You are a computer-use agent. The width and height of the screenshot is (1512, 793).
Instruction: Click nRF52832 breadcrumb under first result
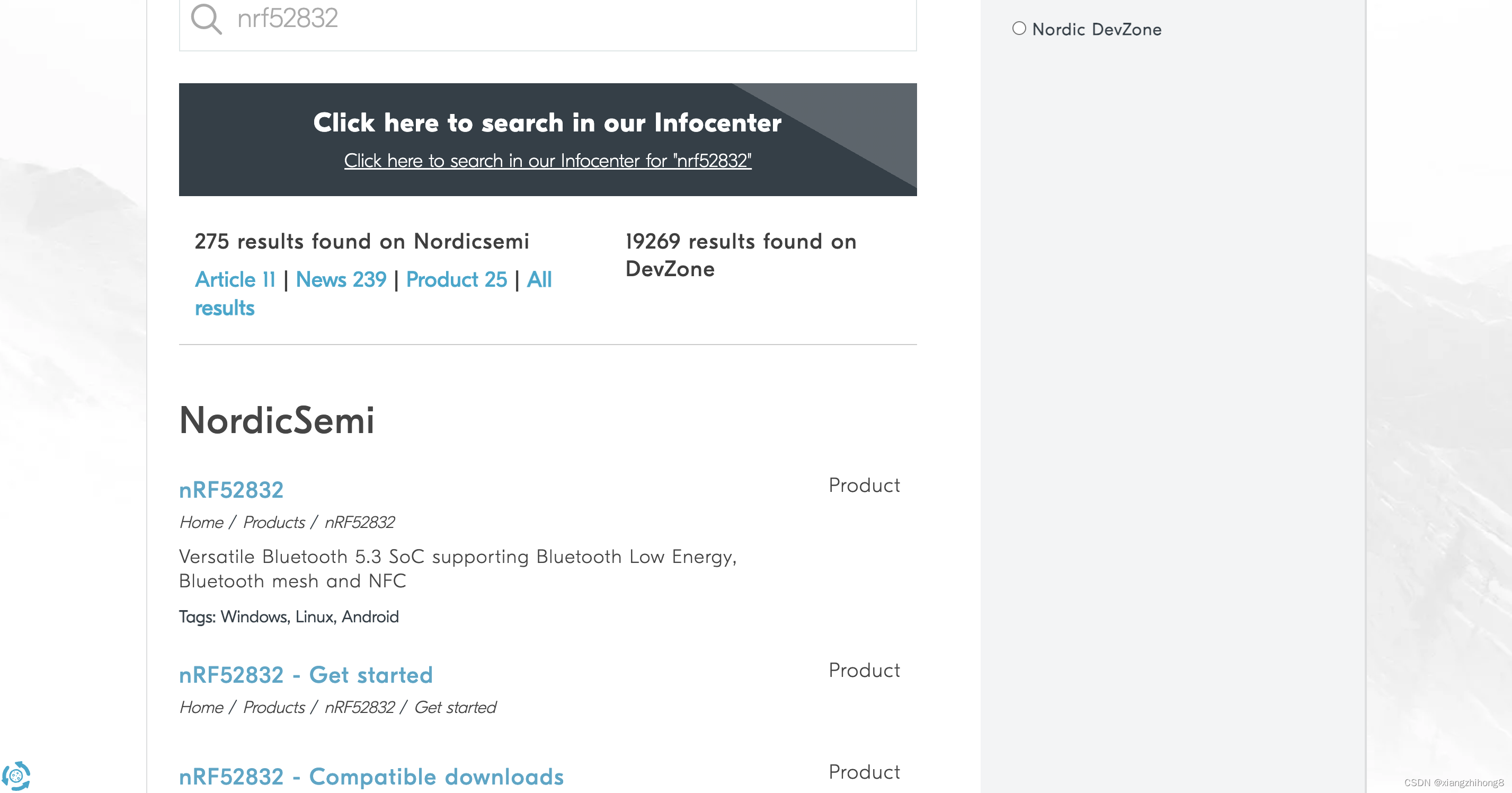pyautogui.click(x=359, y=522)
